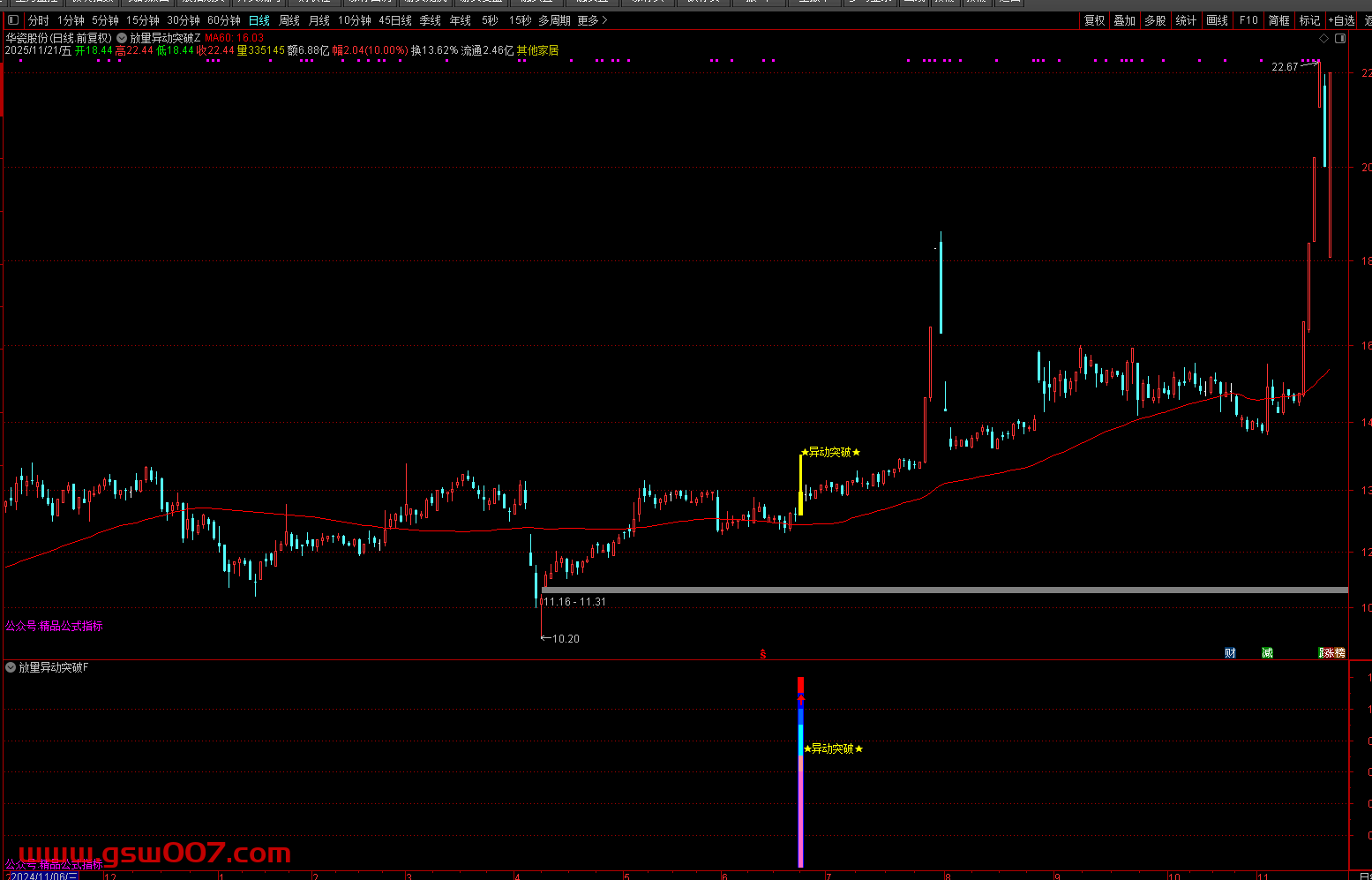This screenshot has width=1372, height=880.
Task: Click the panel layout icon left of 分时
Action: point(12,20)
